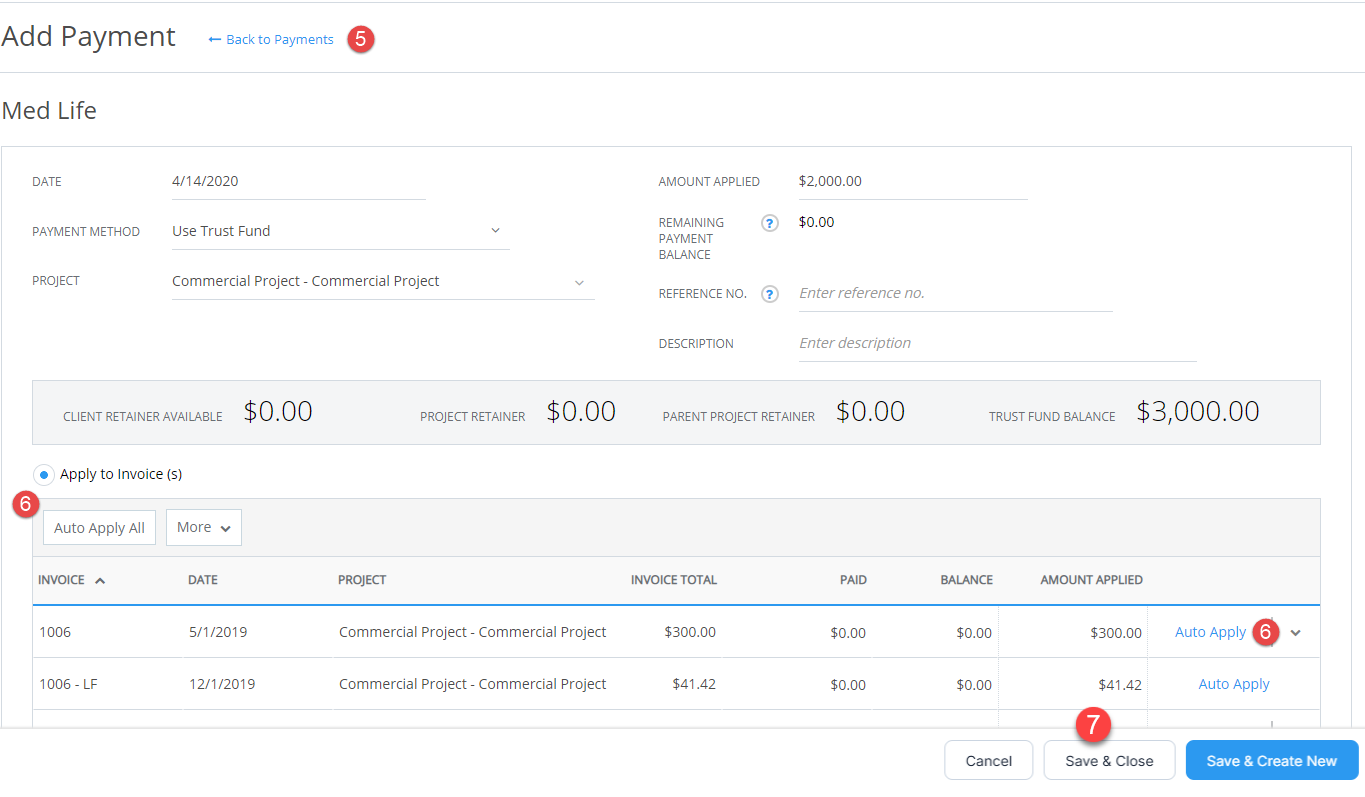Click Paid column header

[853, 580]
